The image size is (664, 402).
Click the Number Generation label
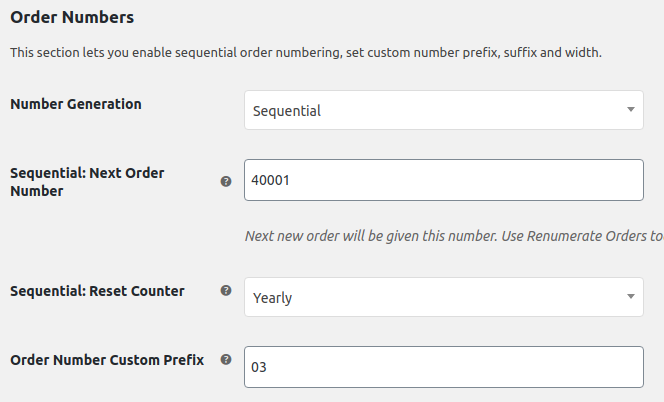click(x=76, y=104)
